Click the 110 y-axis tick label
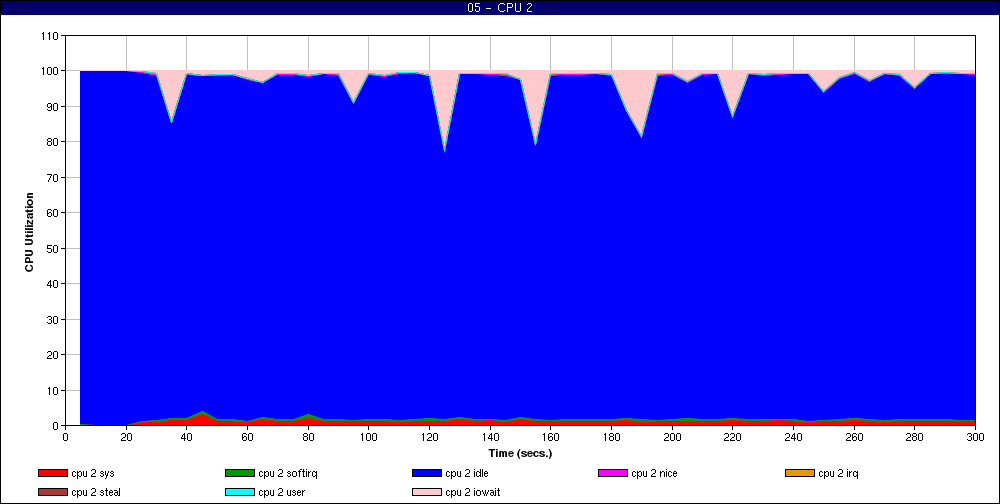Image resolution: width=1000 pixels, height=504 pixels. click(x=49, y=36)
